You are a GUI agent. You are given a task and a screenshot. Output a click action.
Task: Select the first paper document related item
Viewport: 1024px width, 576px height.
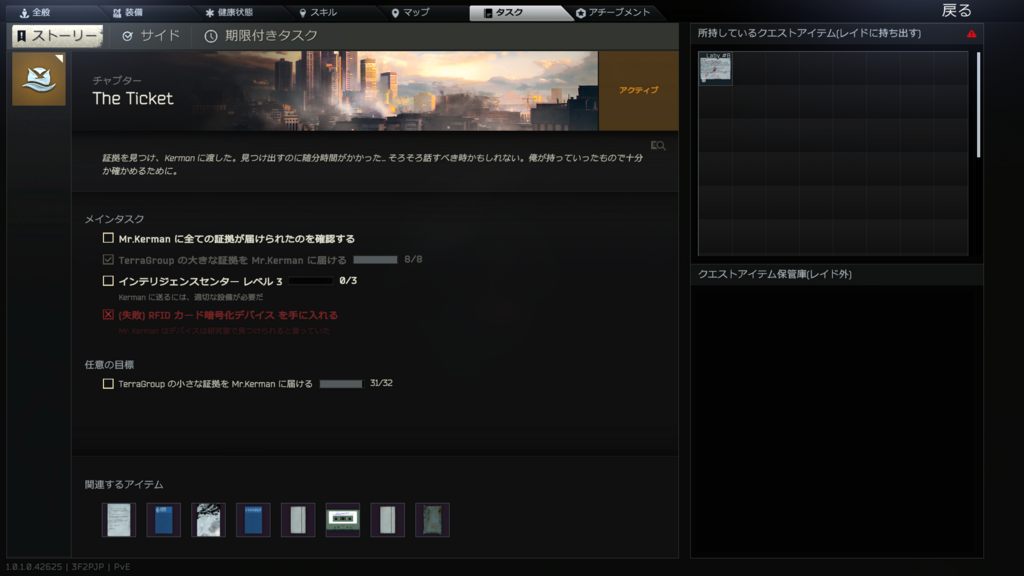click(118, 520)
